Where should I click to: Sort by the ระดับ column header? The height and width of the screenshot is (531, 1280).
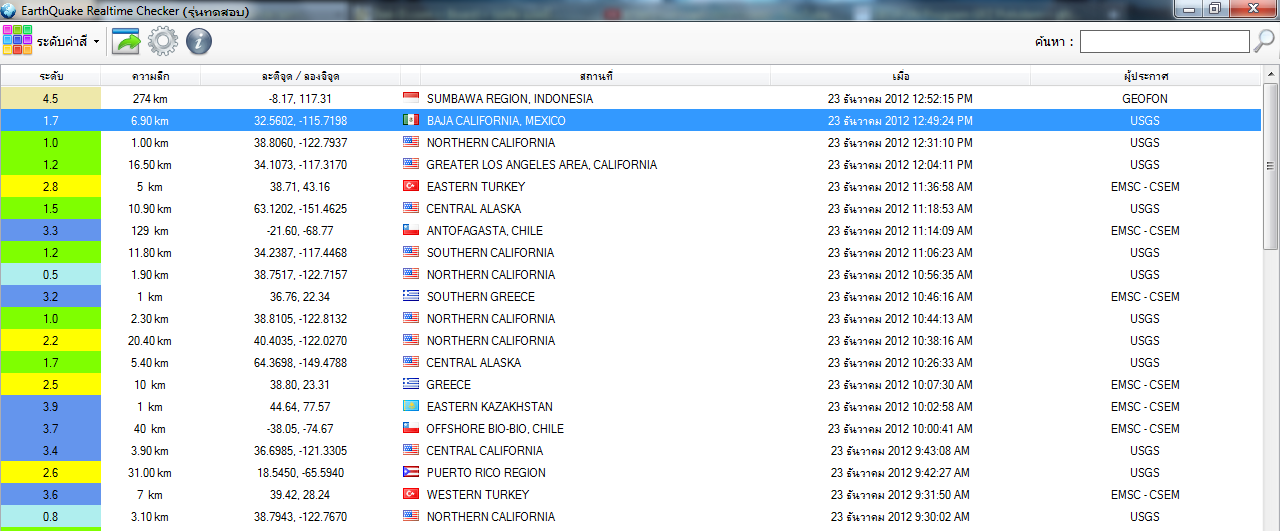50,76
